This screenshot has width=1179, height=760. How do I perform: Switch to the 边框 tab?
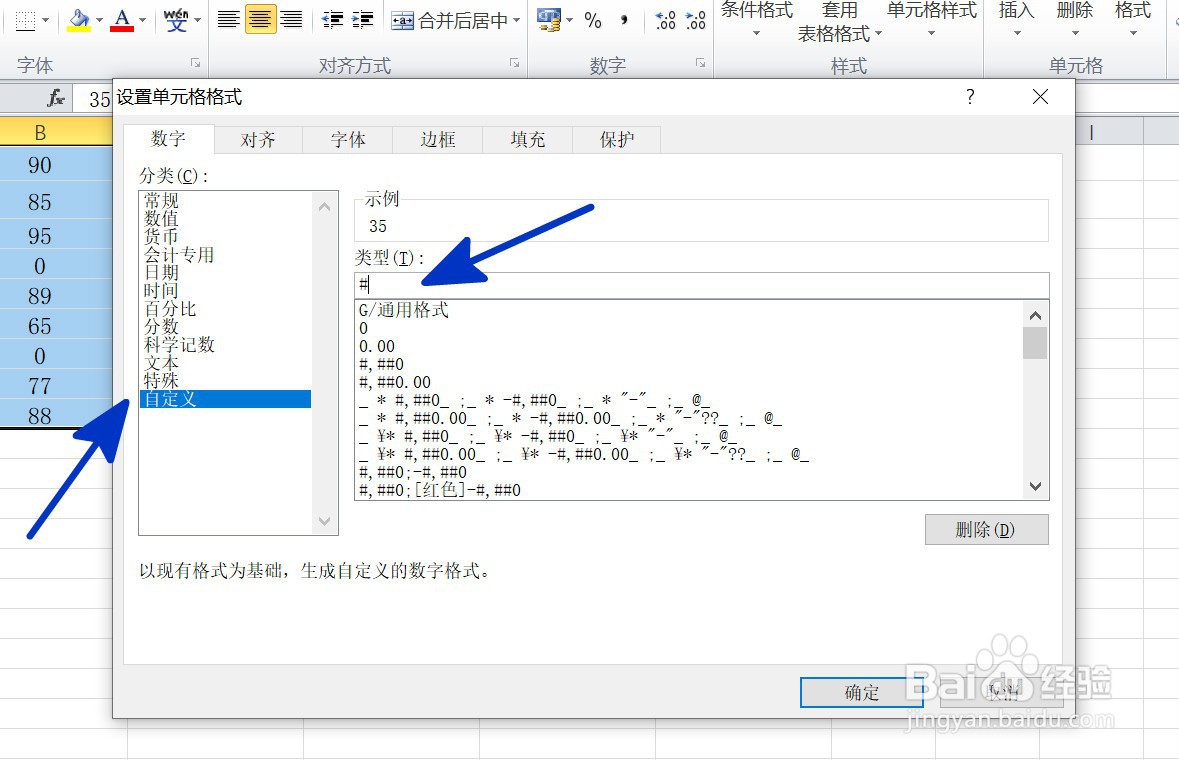436,140
